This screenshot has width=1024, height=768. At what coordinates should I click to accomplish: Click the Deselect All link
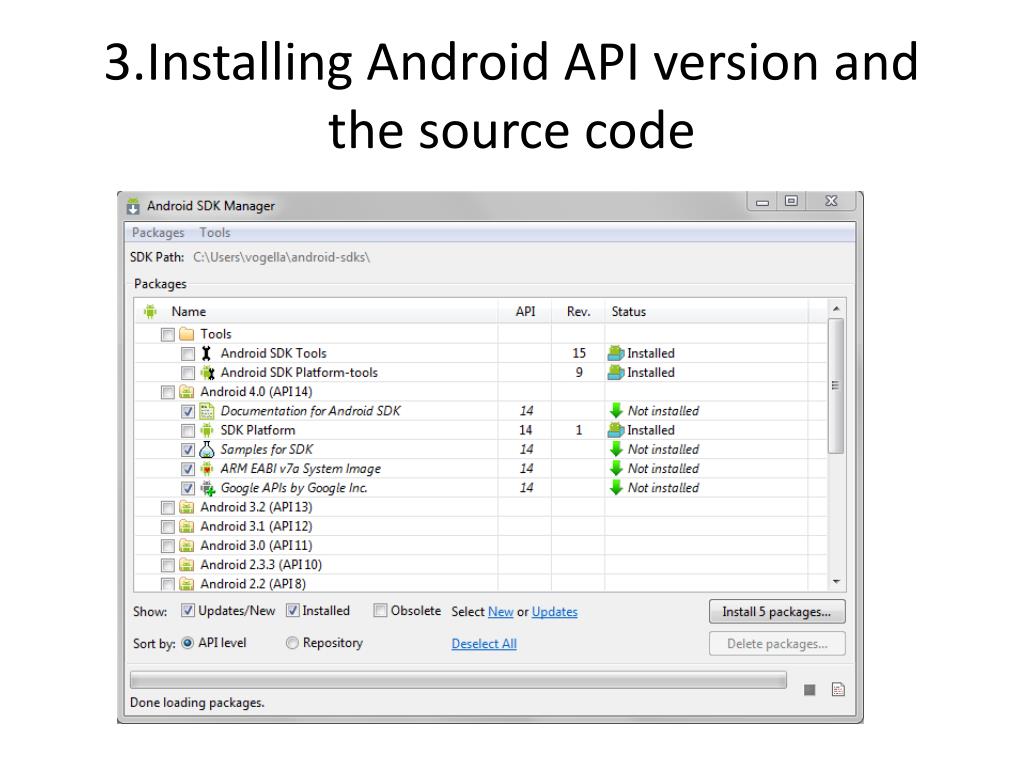[x=484, y=644]
